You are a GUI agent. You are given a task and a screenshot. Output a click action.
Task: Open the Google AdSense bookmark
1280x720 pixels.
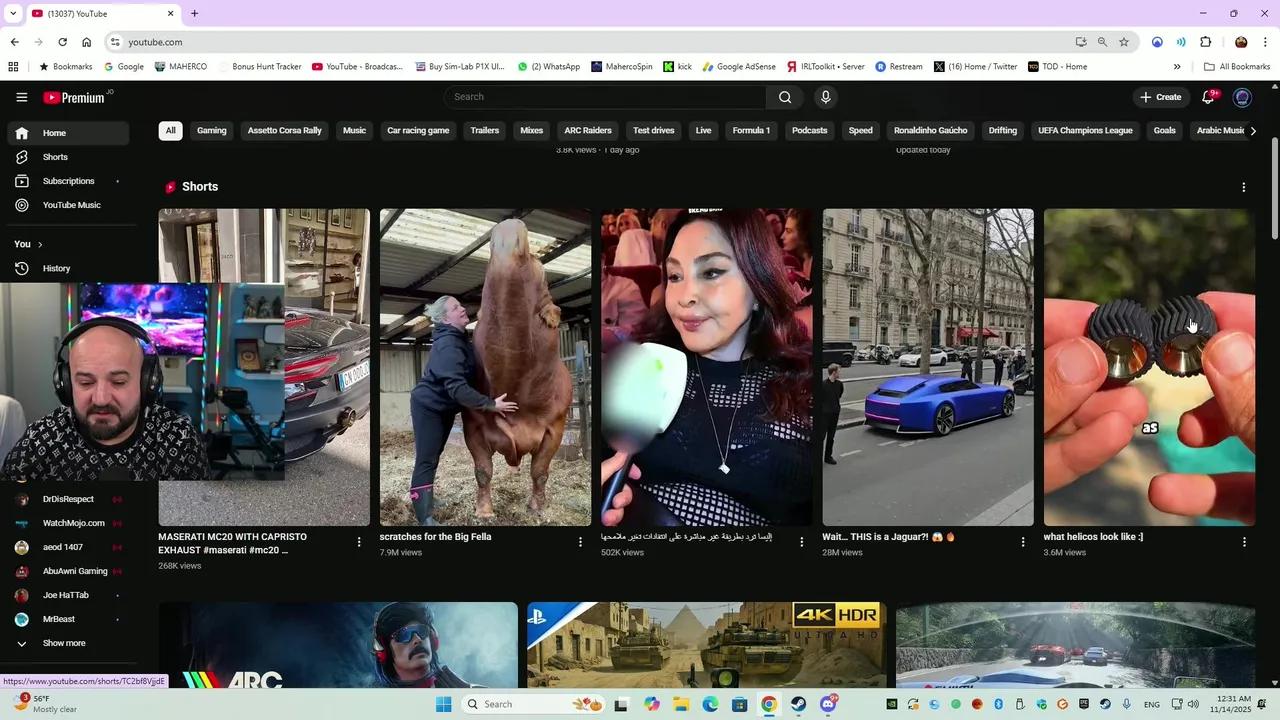(x=739, y=67)
